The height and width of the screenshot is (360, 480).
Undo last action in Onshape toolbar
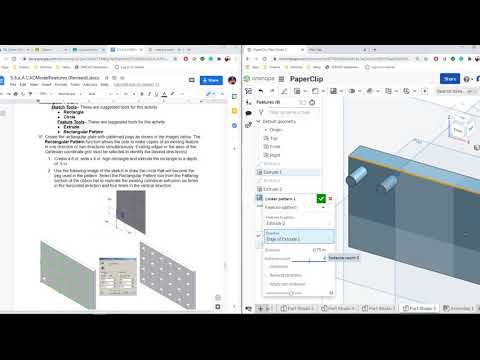point(261,91)
